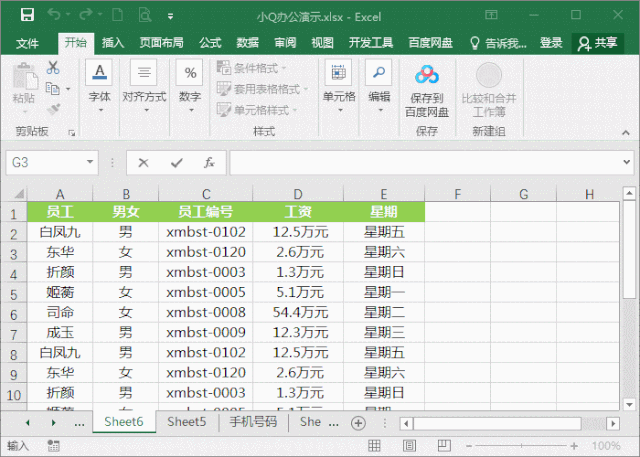
Task: Click the macro recording icon in status bar
Action: pos(53,446)
